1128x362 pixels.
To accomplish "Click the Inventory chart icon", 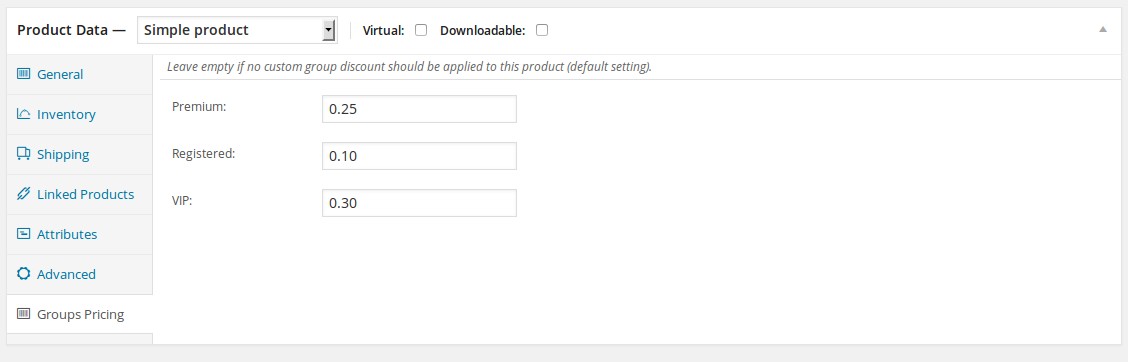I will pyautogui.click(x=24, y=114).
